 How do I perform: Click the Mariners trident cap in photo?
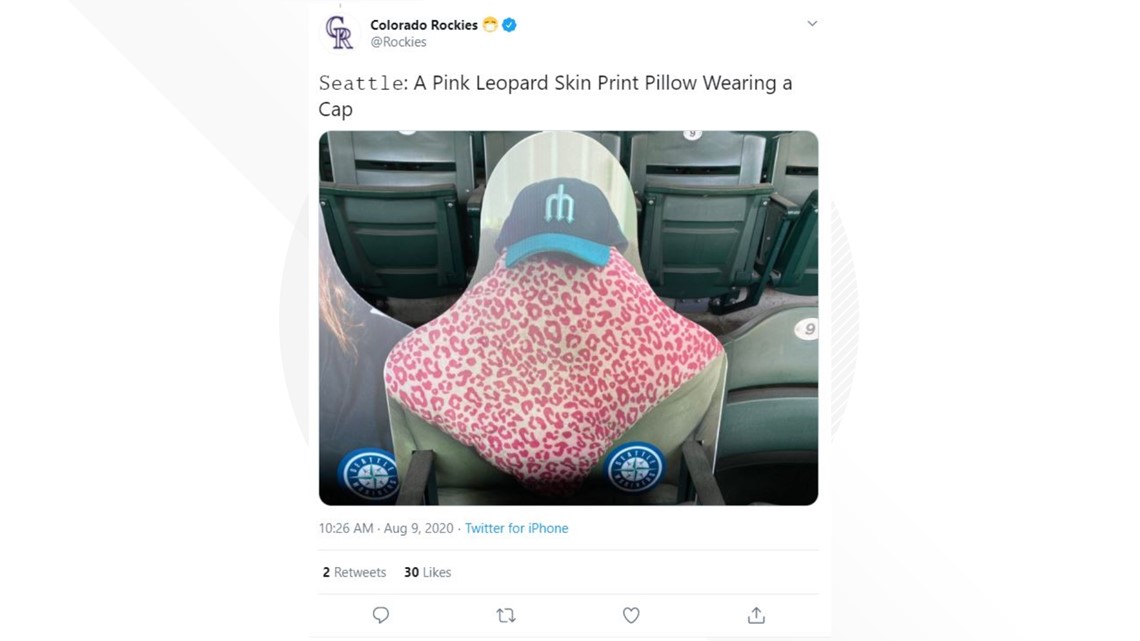click(x=561, y=222)
